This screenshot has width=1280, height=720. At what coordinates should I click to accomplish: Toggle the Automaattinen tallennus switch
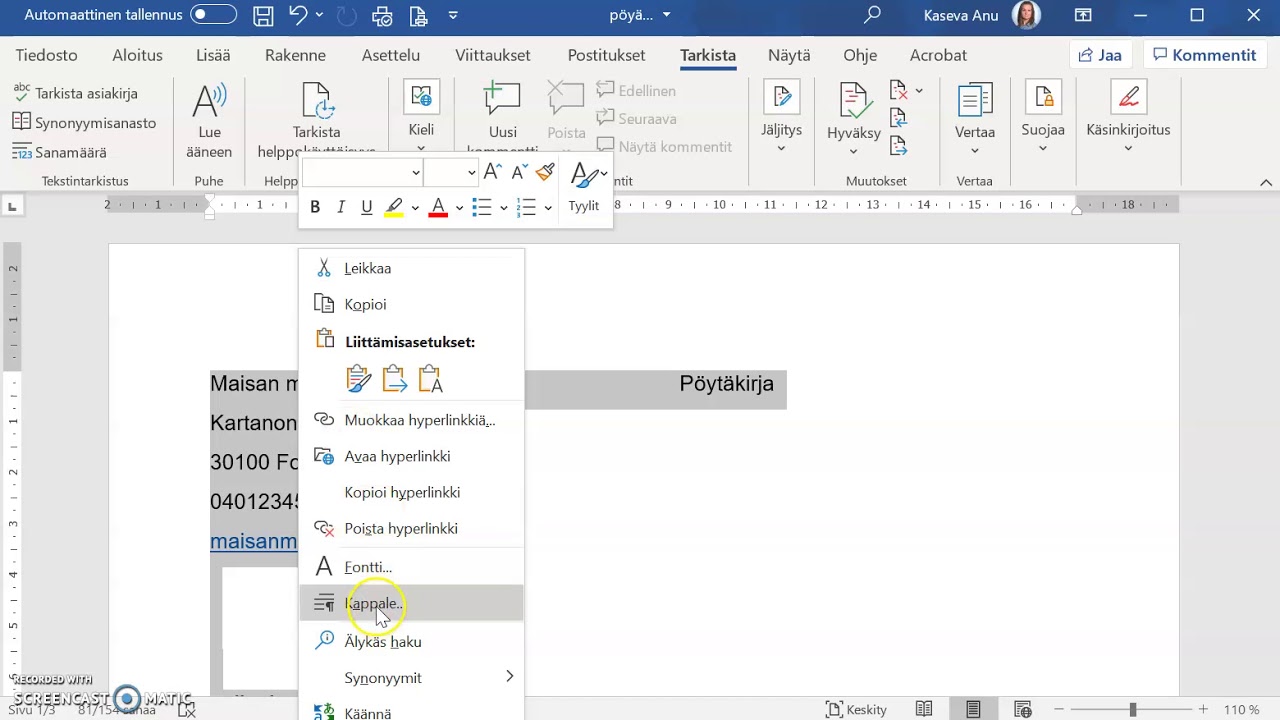(x=213, y=15)
